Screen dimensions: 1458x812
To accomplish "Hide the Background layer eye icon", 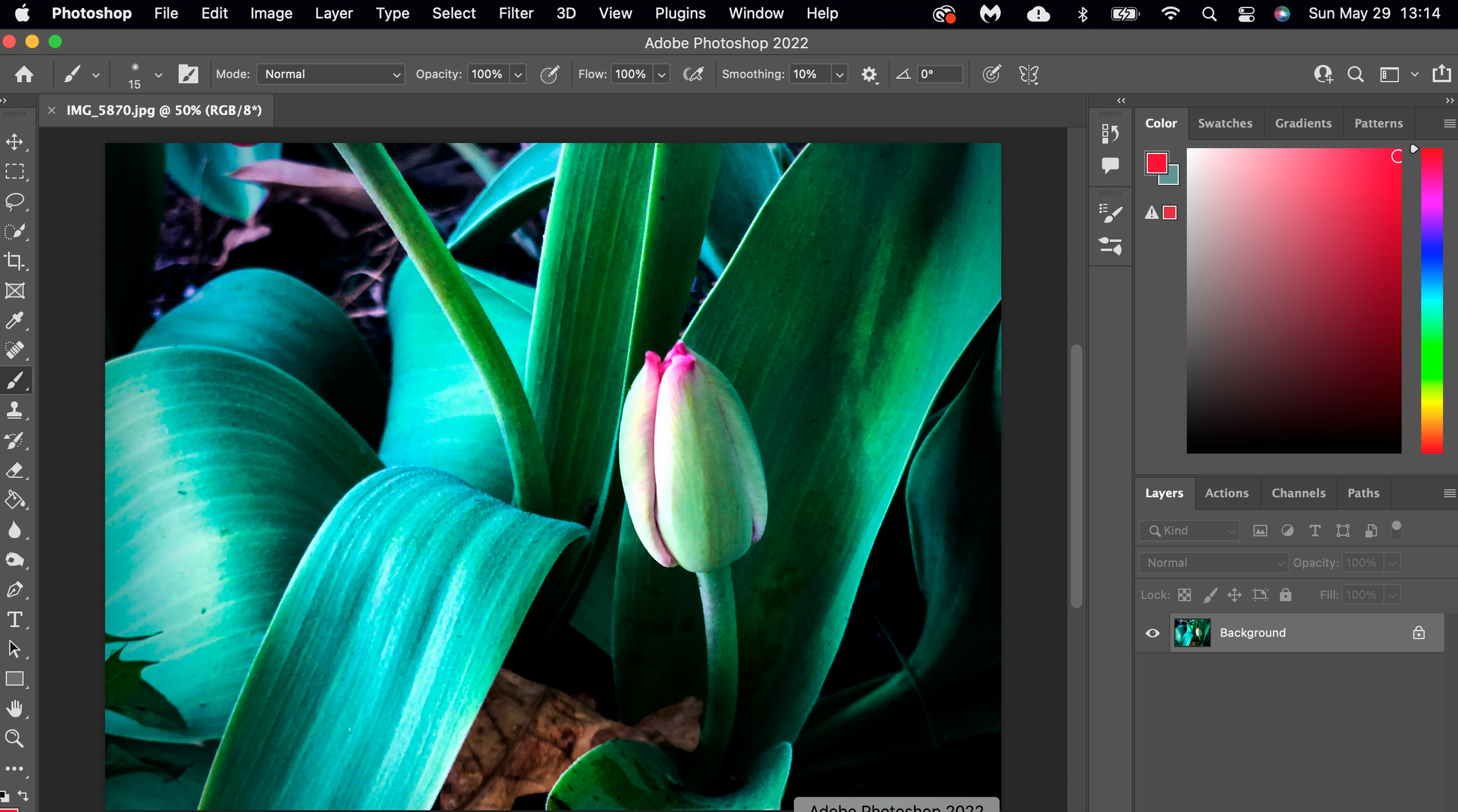I will (x=1152, y=633).
